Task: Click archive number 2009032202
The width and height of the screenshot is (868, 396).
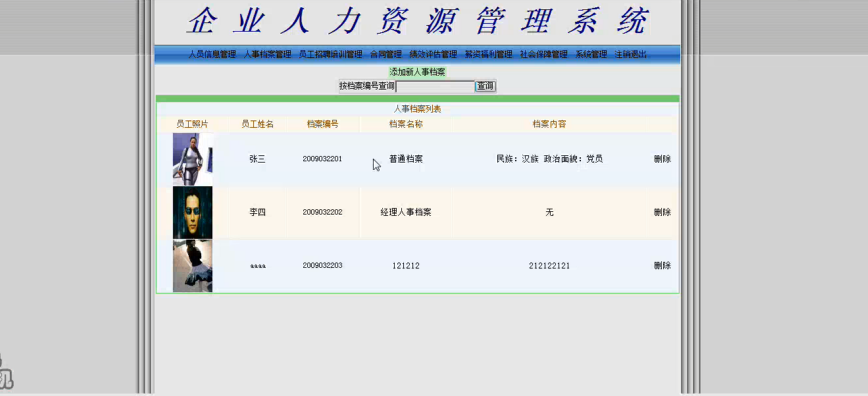Action: coord(322,212)
